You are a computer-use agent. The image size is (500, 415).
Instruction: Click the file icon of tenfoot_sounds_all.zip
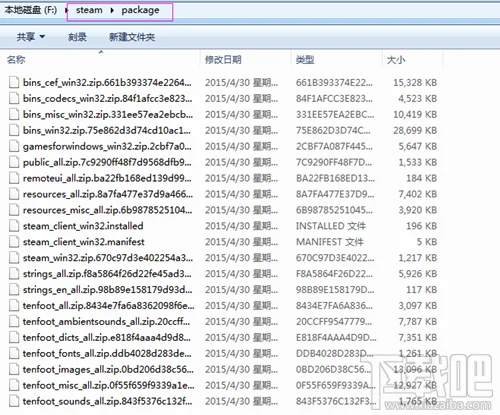click(14, 401)
